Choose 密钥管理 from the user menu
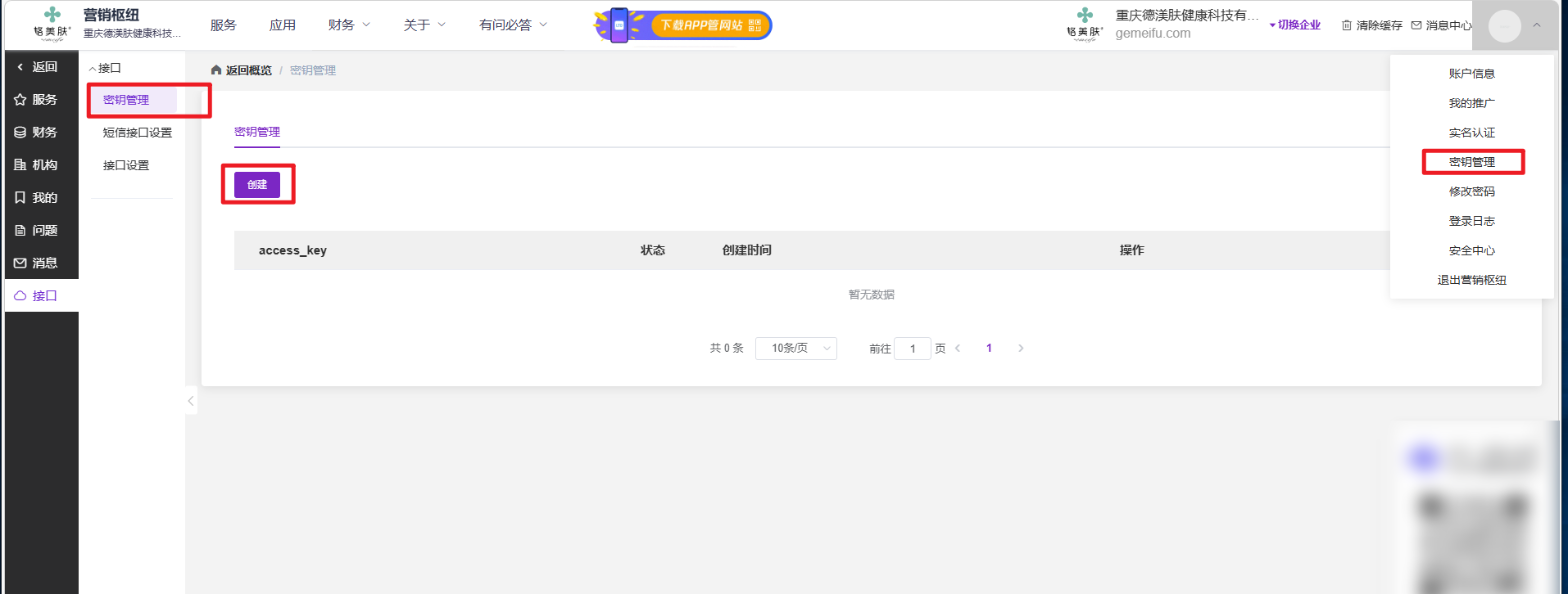Image resolution: width=1568 pixels, height=594 pixels. [1471, 162]
